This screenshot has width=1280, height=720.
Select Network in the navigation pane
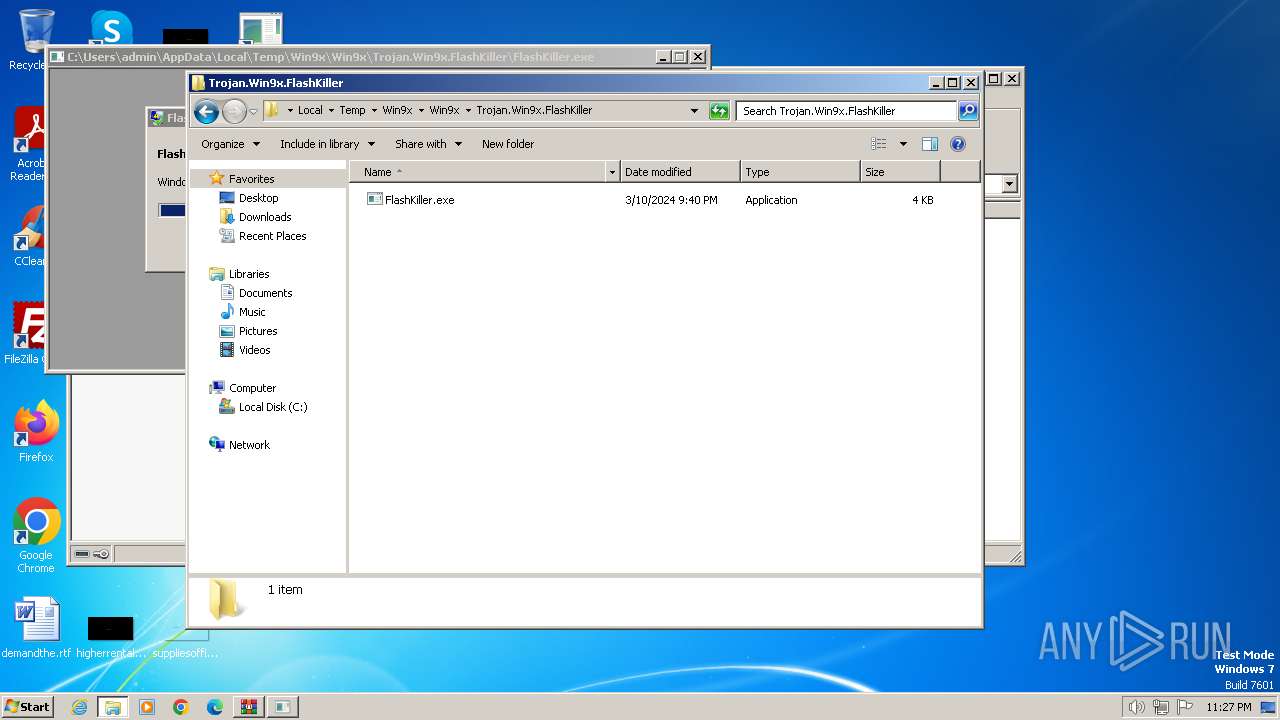(249, 445)
